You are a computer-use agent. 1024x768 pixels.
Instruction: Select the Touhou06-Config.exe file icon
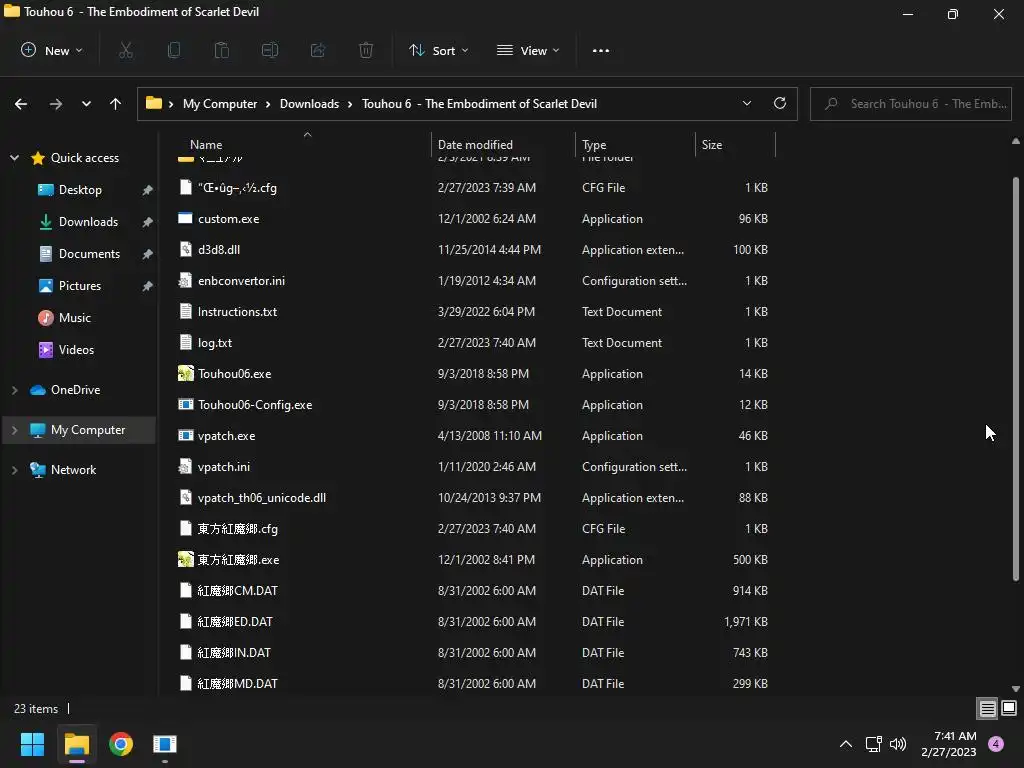tap(185, 405)
